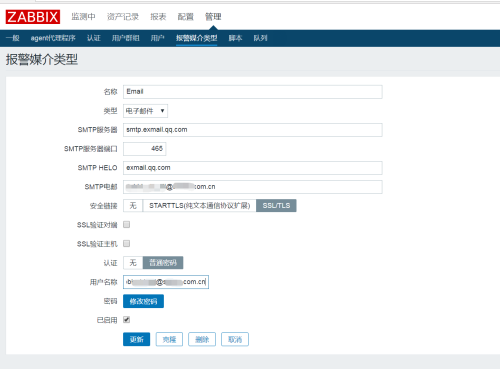The height and width of the screenshot is (369, 500).
Task: Click the 修改密码 button
Action: 143,301
